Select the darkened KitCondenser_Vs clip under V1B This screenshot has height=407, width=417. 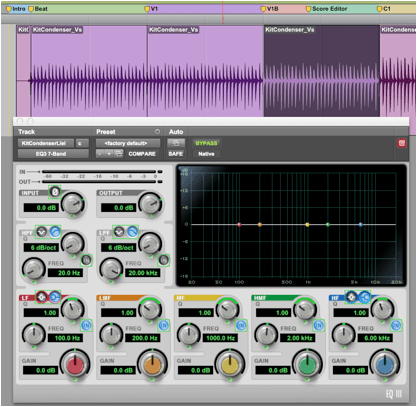click(322, 71)
